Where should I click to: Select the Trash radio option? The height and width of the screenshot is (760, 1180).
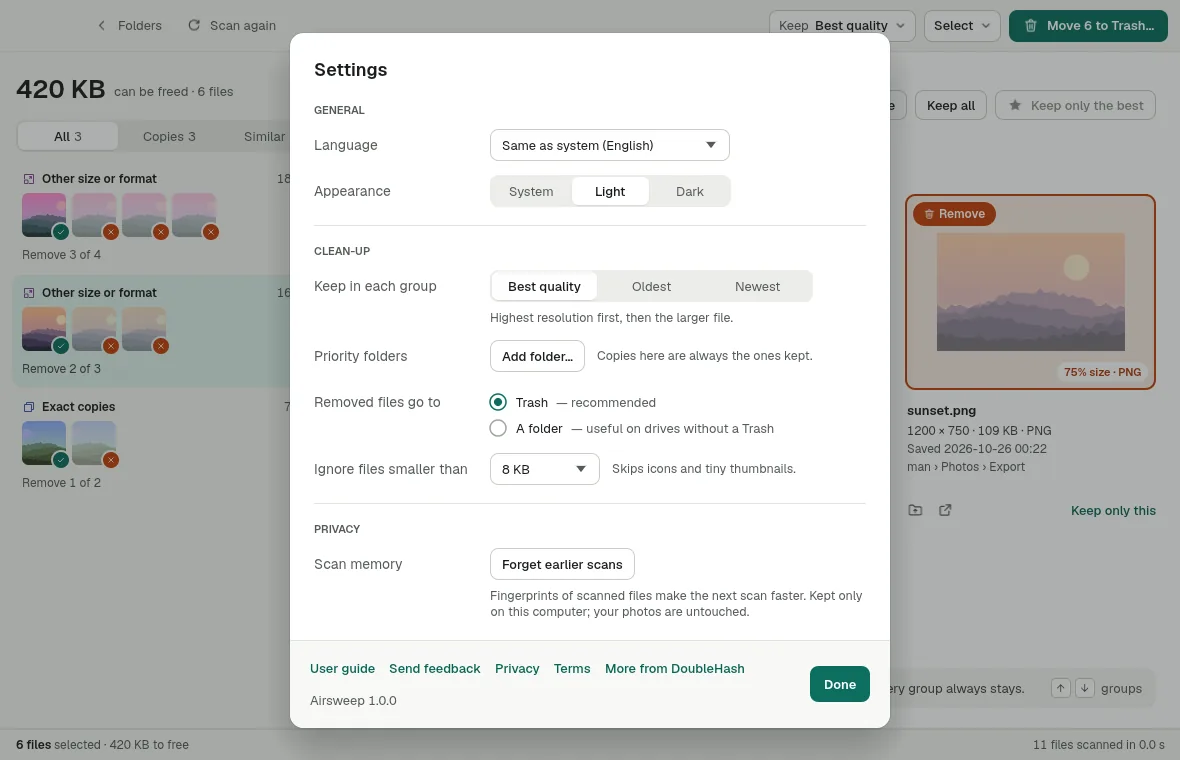(497, 402)
